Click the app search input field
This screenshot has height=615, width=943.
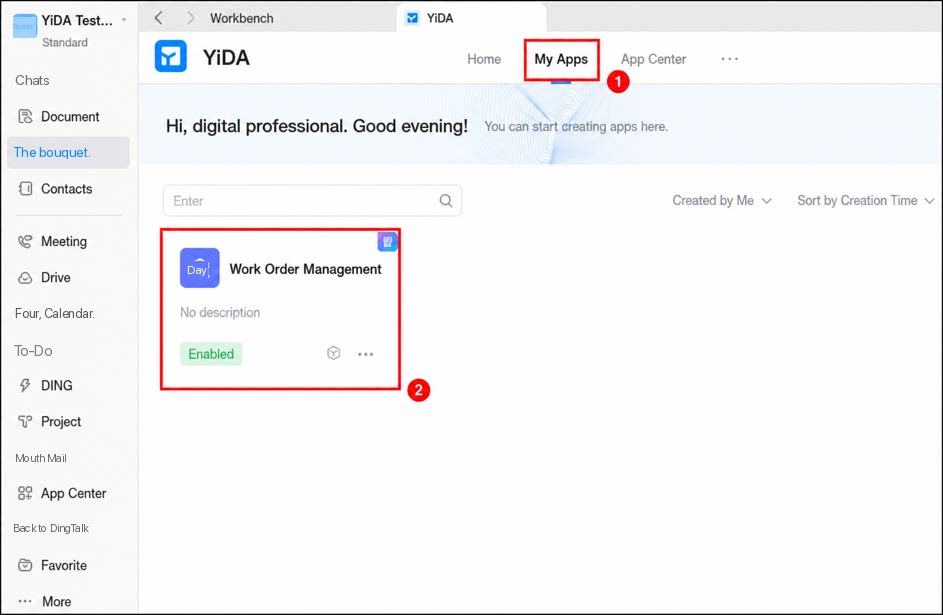[312, 201]
